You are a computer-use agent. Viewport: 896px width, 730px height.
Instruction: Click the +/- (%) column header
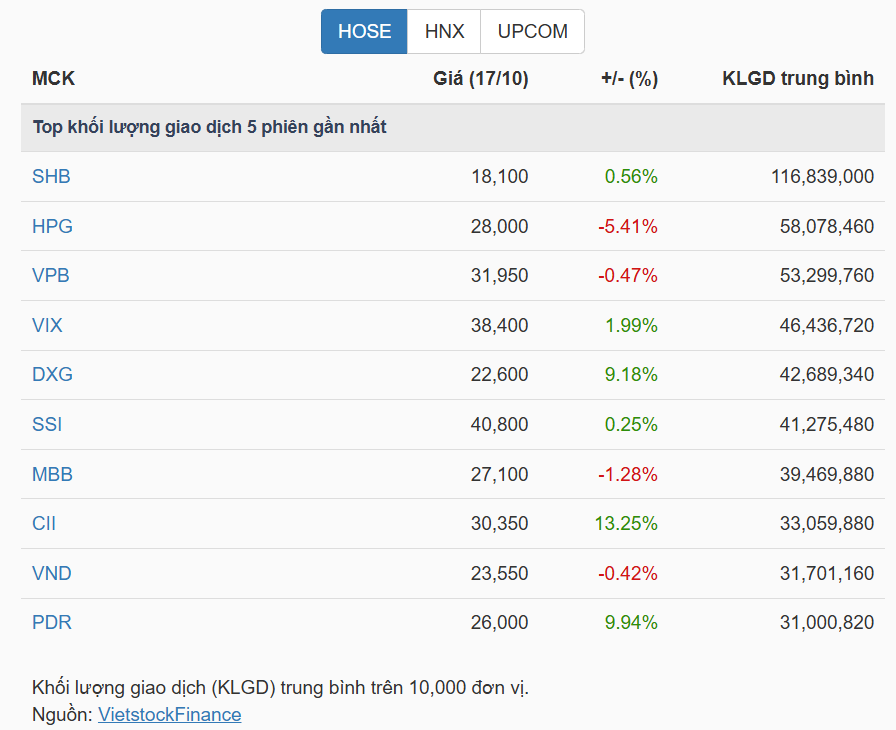pyautogui.click(x=629, y=80)
